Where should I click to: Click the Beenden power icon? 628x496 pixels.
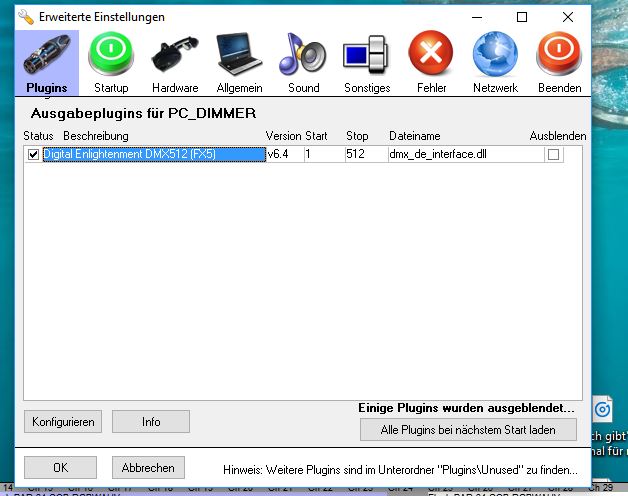[559, 54]
